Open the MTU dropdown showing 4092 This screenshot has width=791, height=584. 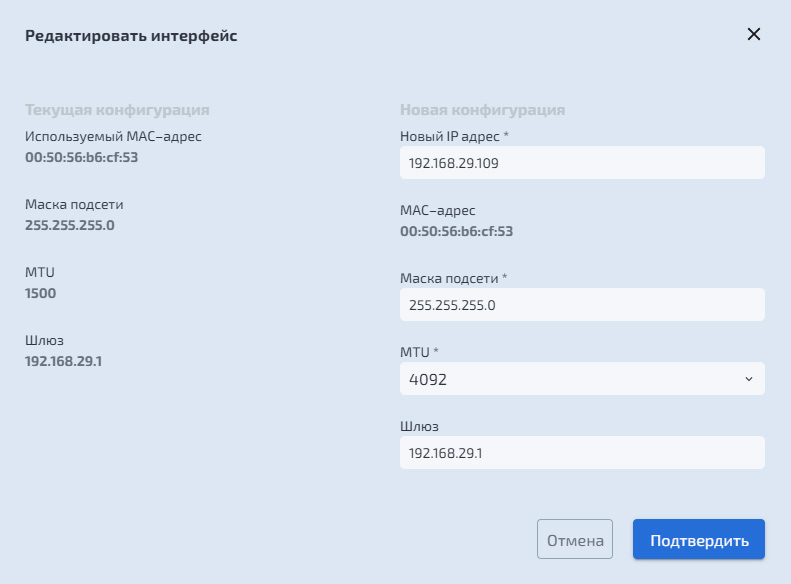pyautogui.click(x=582, y=379)
